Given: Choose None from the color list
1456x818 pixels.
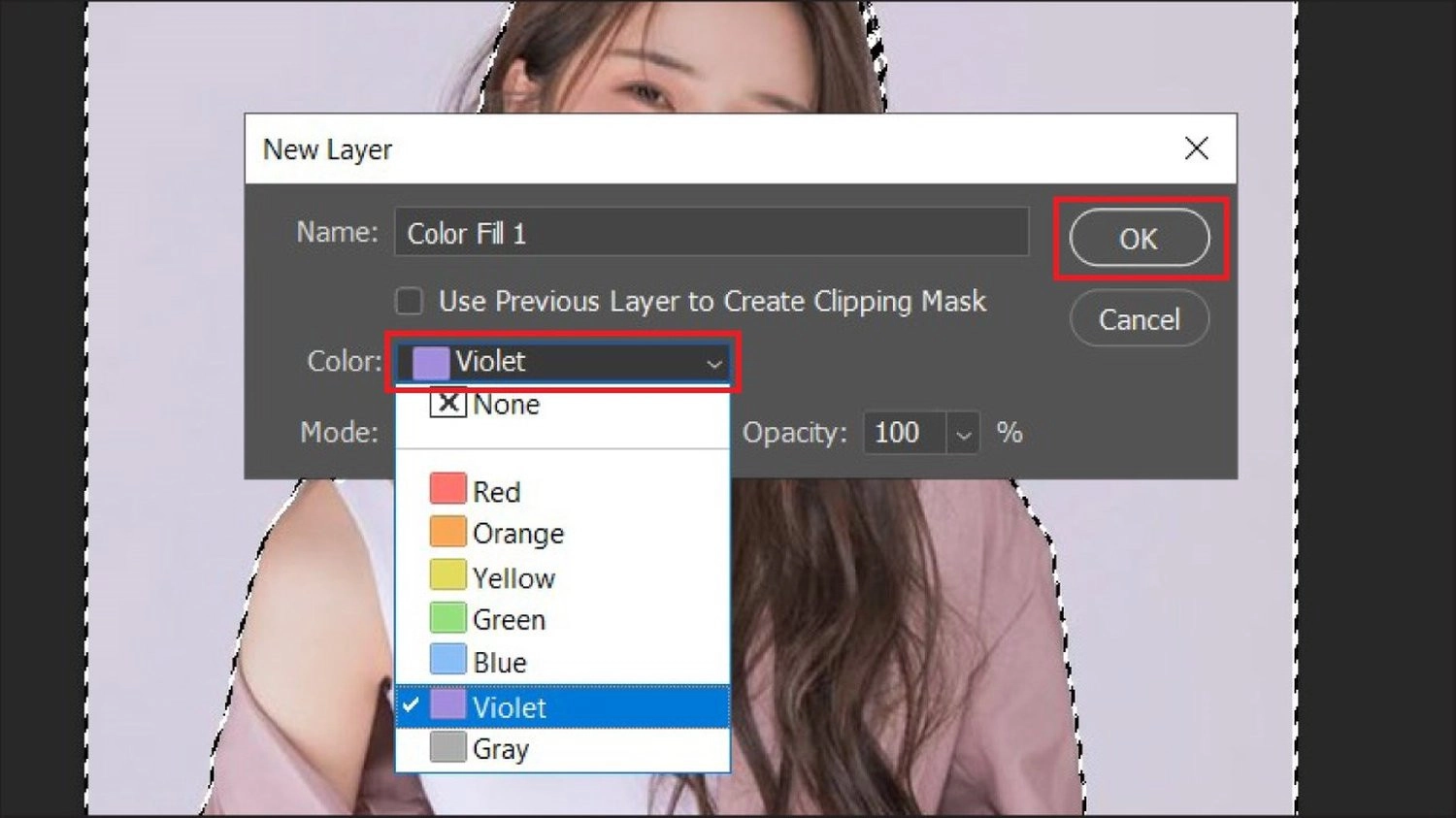Looking at the screenshot, I should (x=563, y=405).
